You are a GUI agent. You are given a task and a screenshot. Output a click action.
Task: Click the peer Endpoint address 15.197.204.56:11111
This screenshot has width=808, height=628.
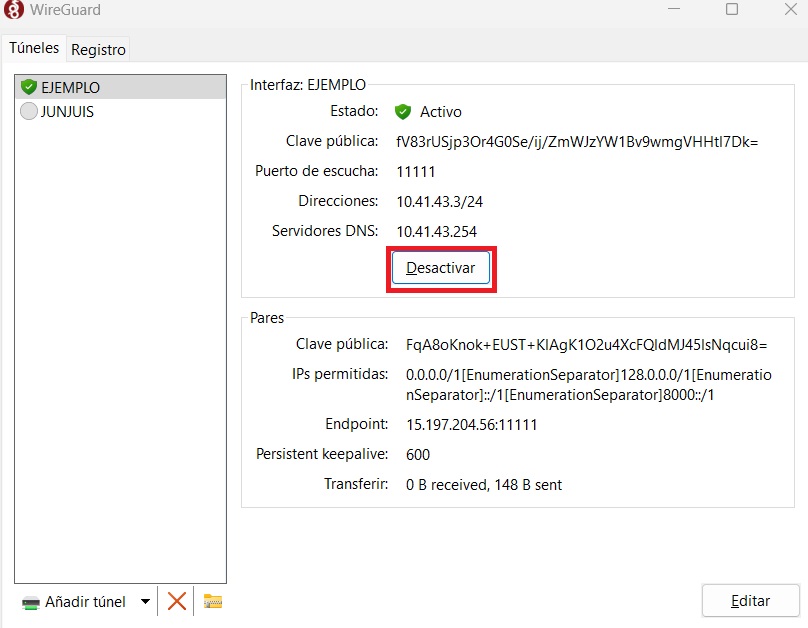[x=471, y=425]
